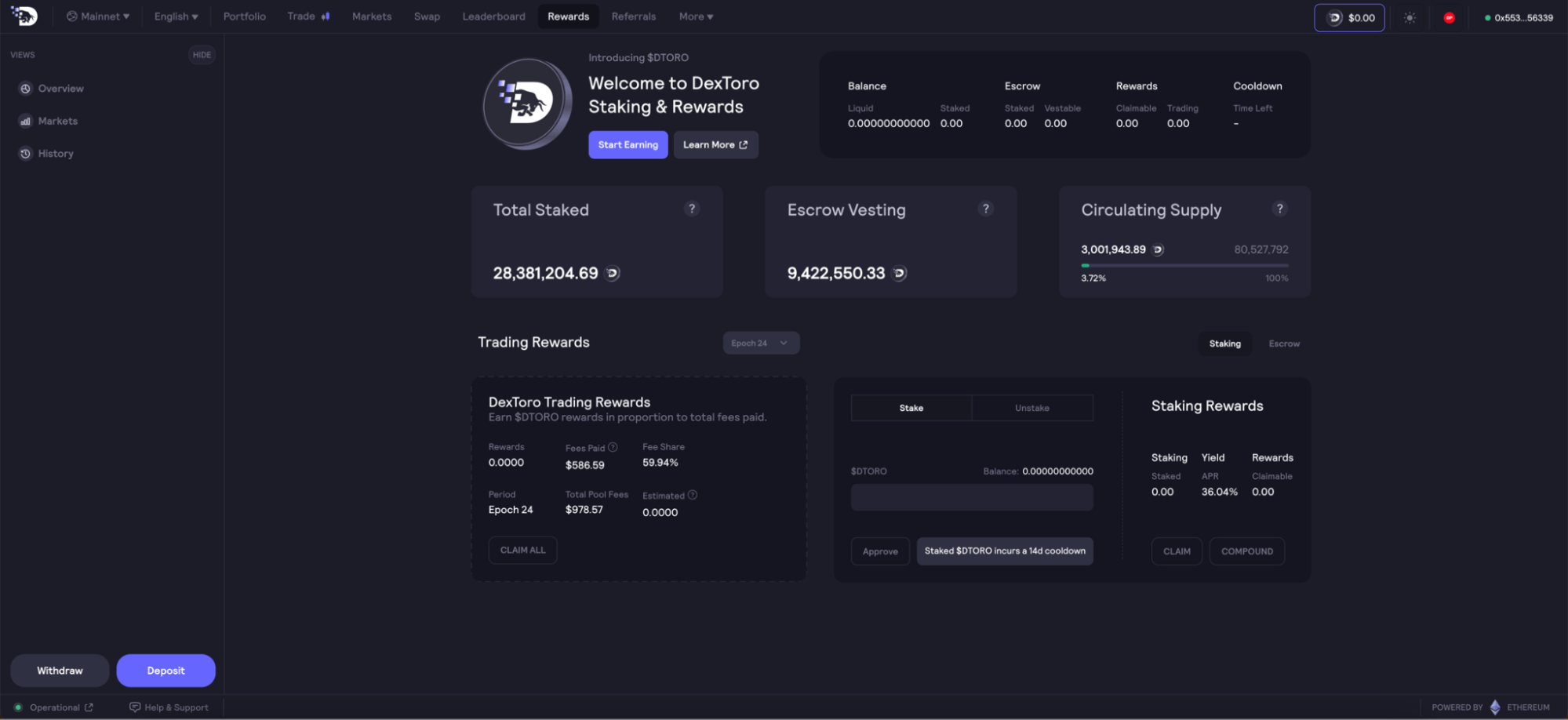Click the DTORO token icon beside 3,001,943.89
This screenshot has height=720, width=1568.
(x=1158, y=249)
